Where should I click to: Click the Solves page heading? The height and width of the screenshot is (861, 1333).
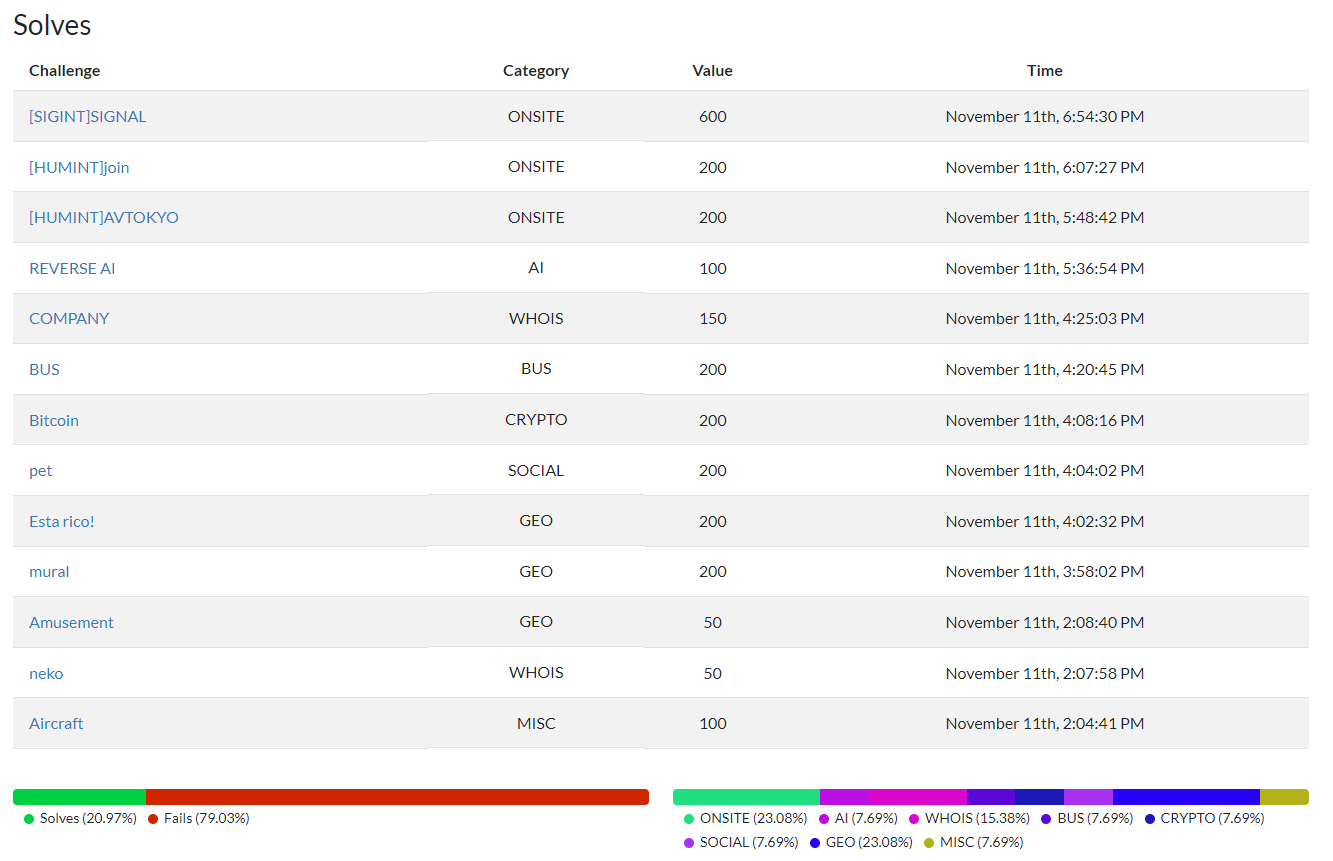coord(52,25)
